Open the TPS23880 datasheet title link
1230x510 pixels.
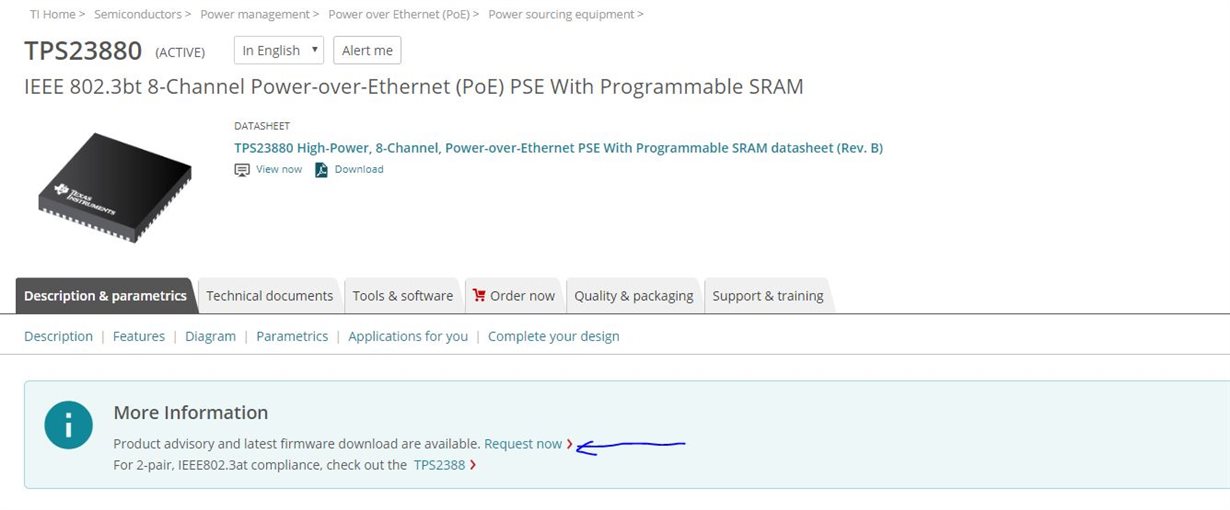(x=558, y=148)
